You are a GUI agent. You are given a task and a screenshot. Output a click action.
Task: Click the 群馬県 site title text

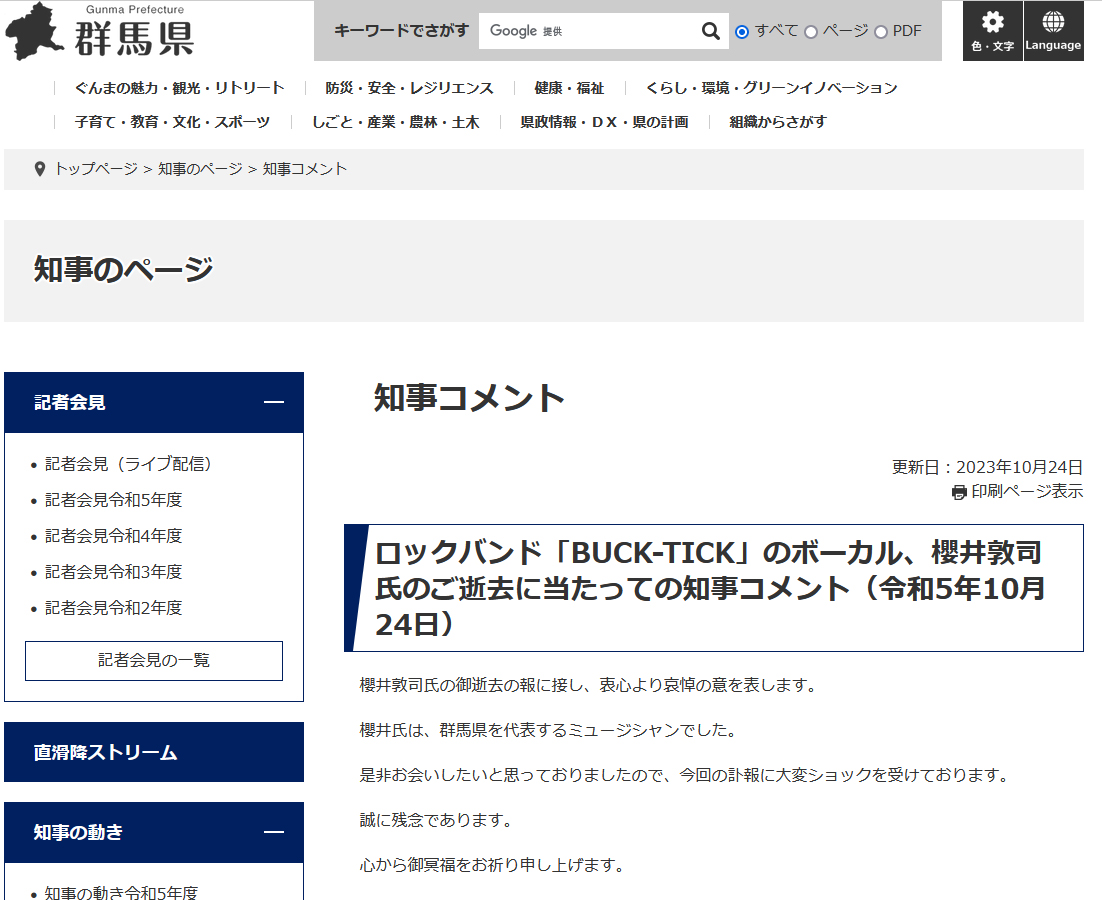[134, 39]
